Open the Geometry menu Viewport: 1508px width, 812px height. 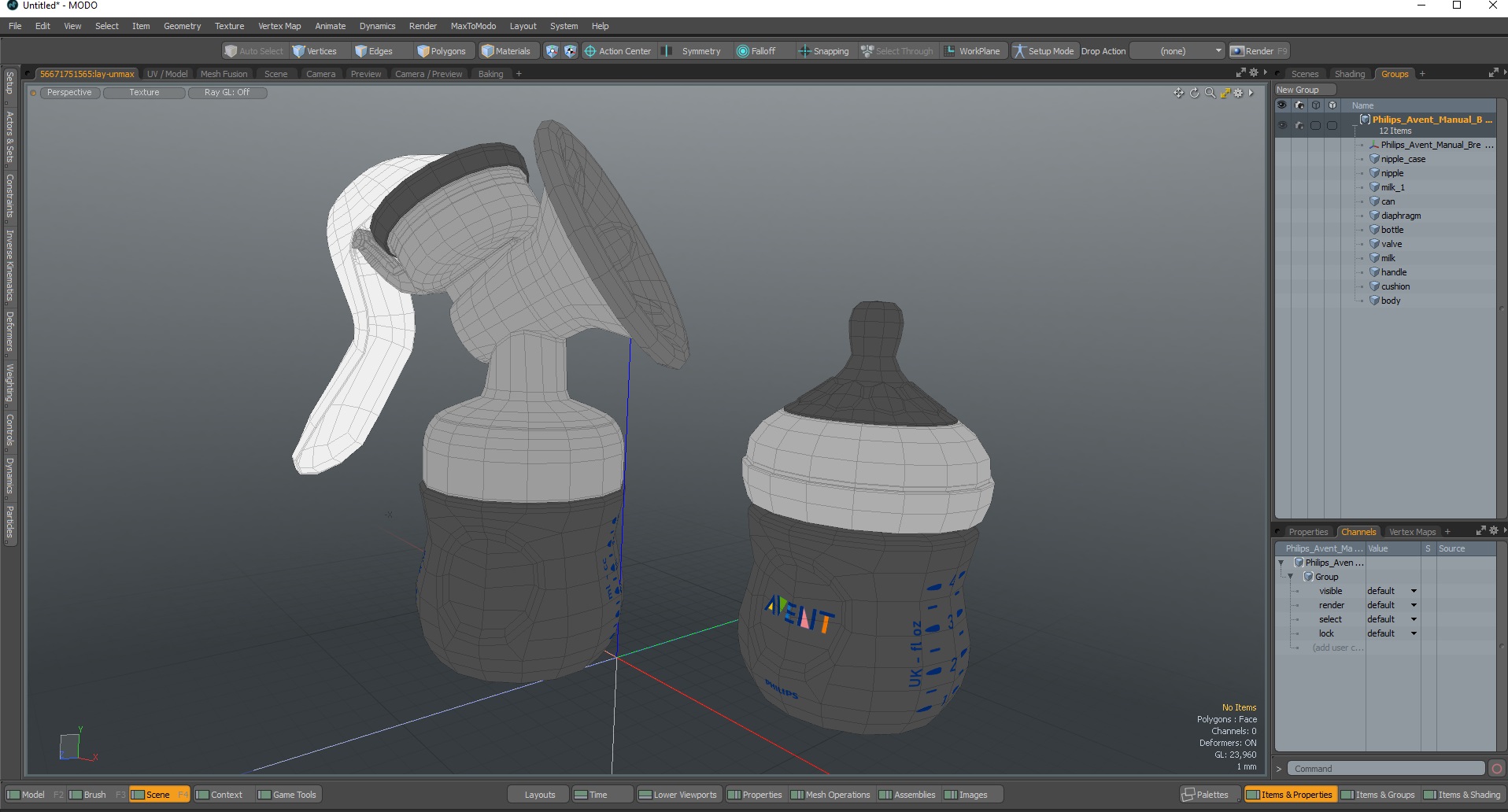182,26
